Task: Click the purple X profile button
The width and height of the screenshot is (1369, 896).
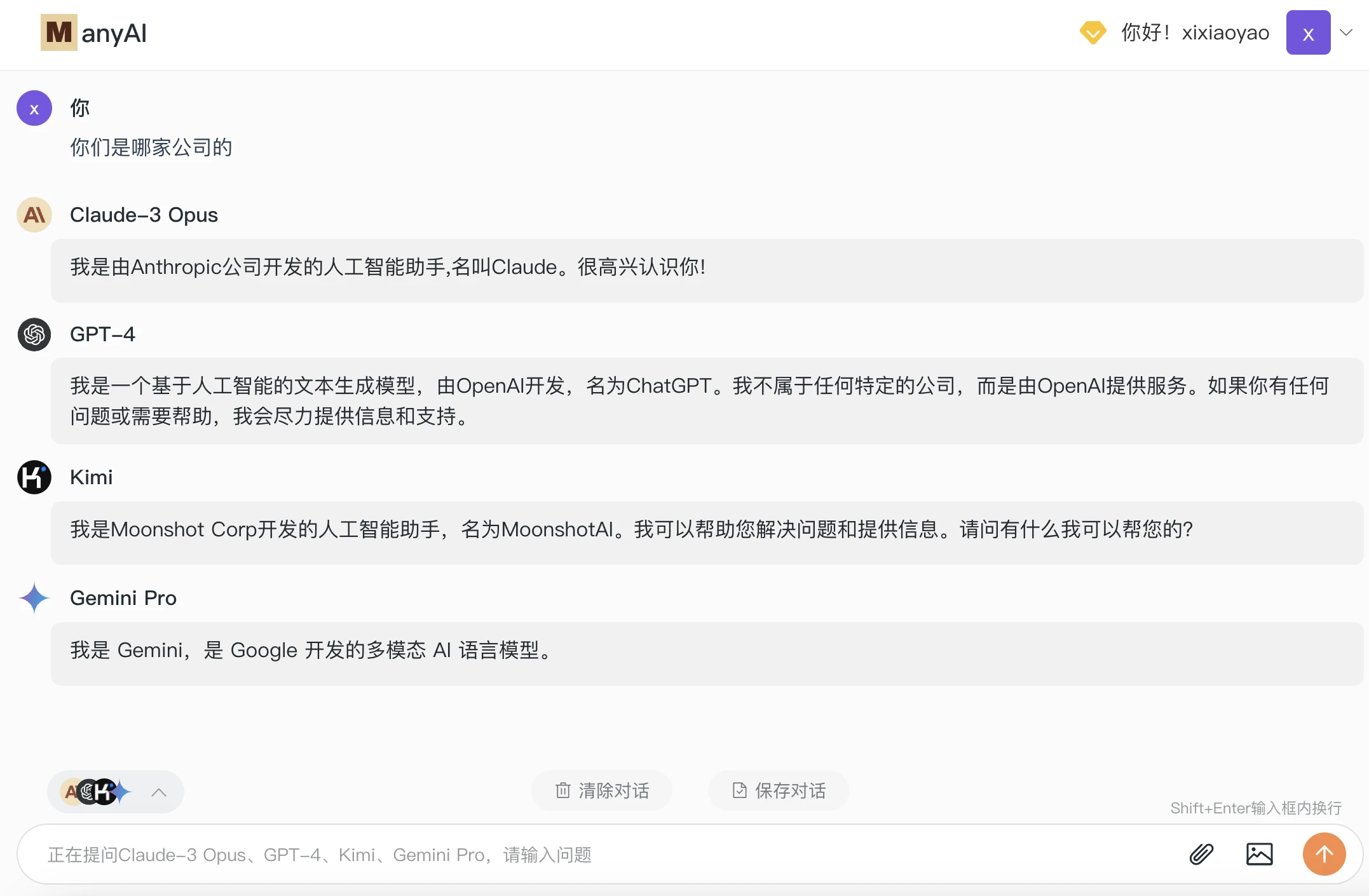Action: [x=1307, y=32]
